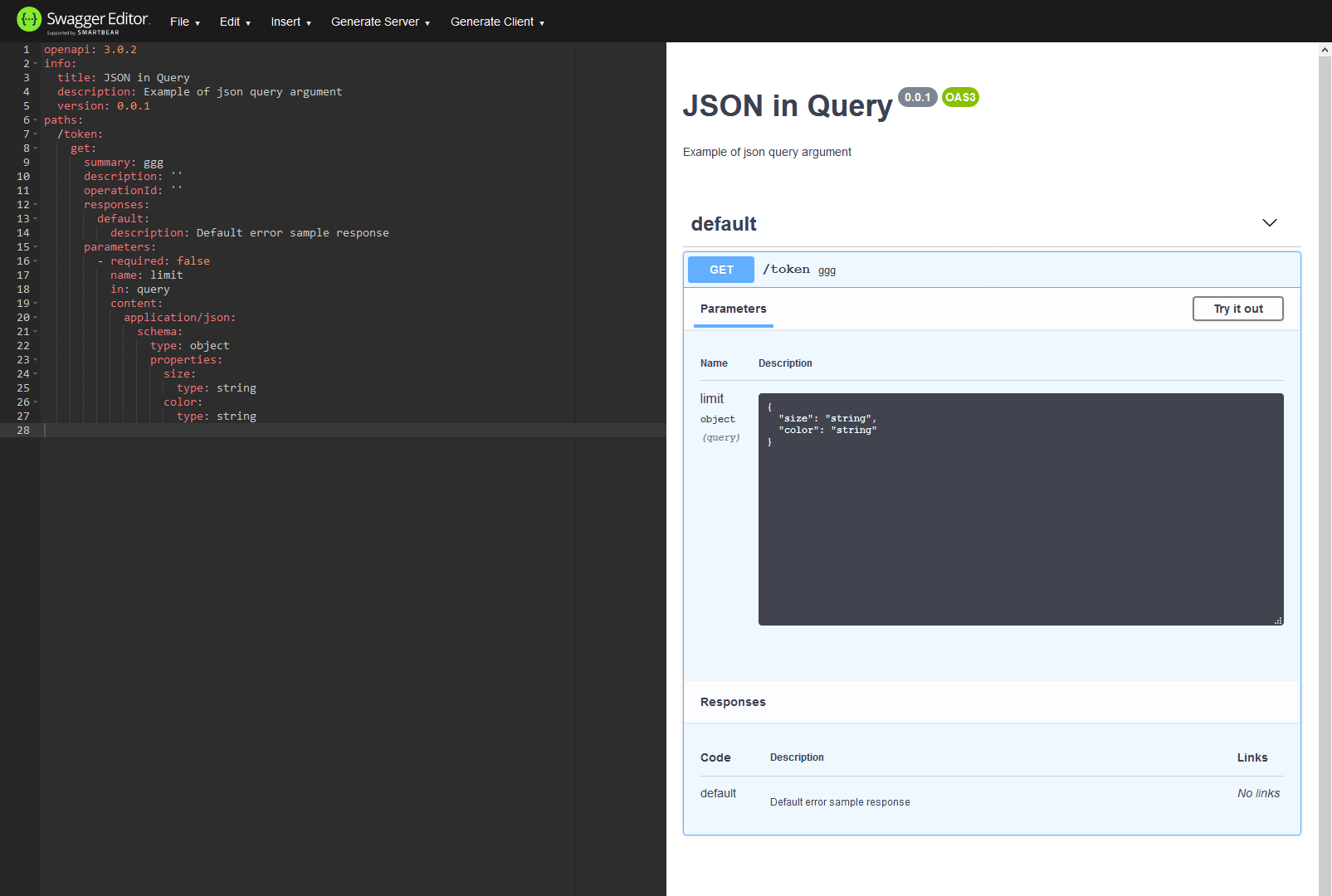Open the Generate Client dropdown
The width and height of the screenshot is (1332, 896).
coord(496,22)
